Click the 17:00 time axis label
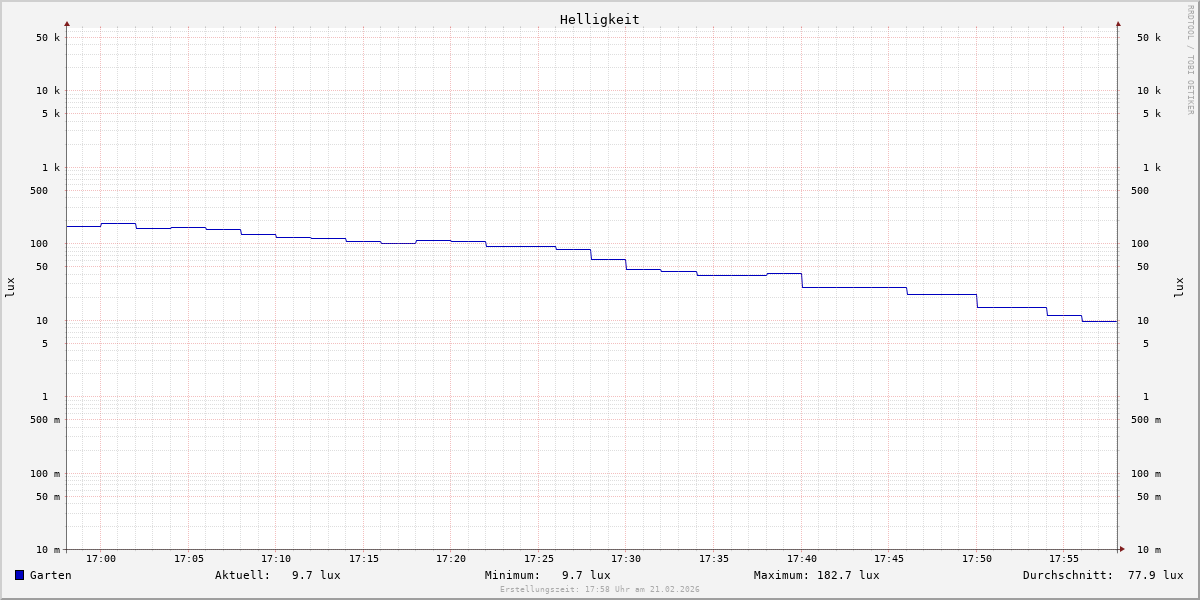This screenshot has height=600, width=1200. [x=101, y=558]
